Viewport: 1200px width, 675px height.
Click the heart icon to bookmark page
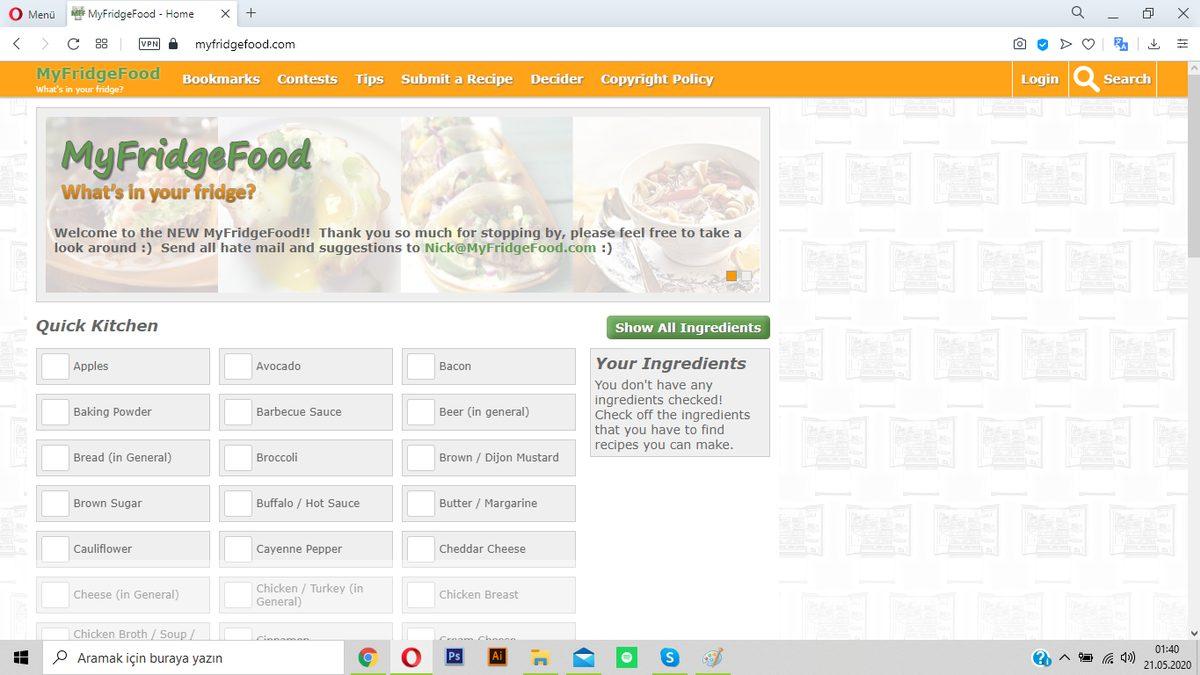point(1089,44)
